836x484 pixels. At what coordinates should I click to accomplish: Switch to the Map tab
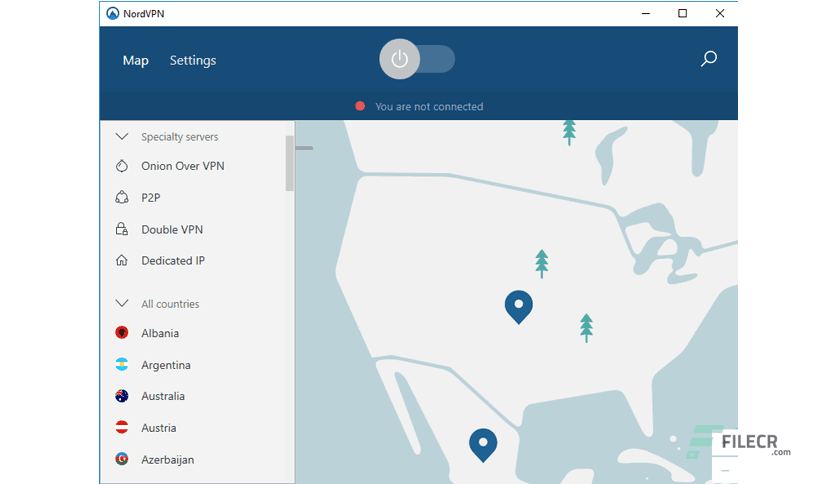tap(135, 60)
